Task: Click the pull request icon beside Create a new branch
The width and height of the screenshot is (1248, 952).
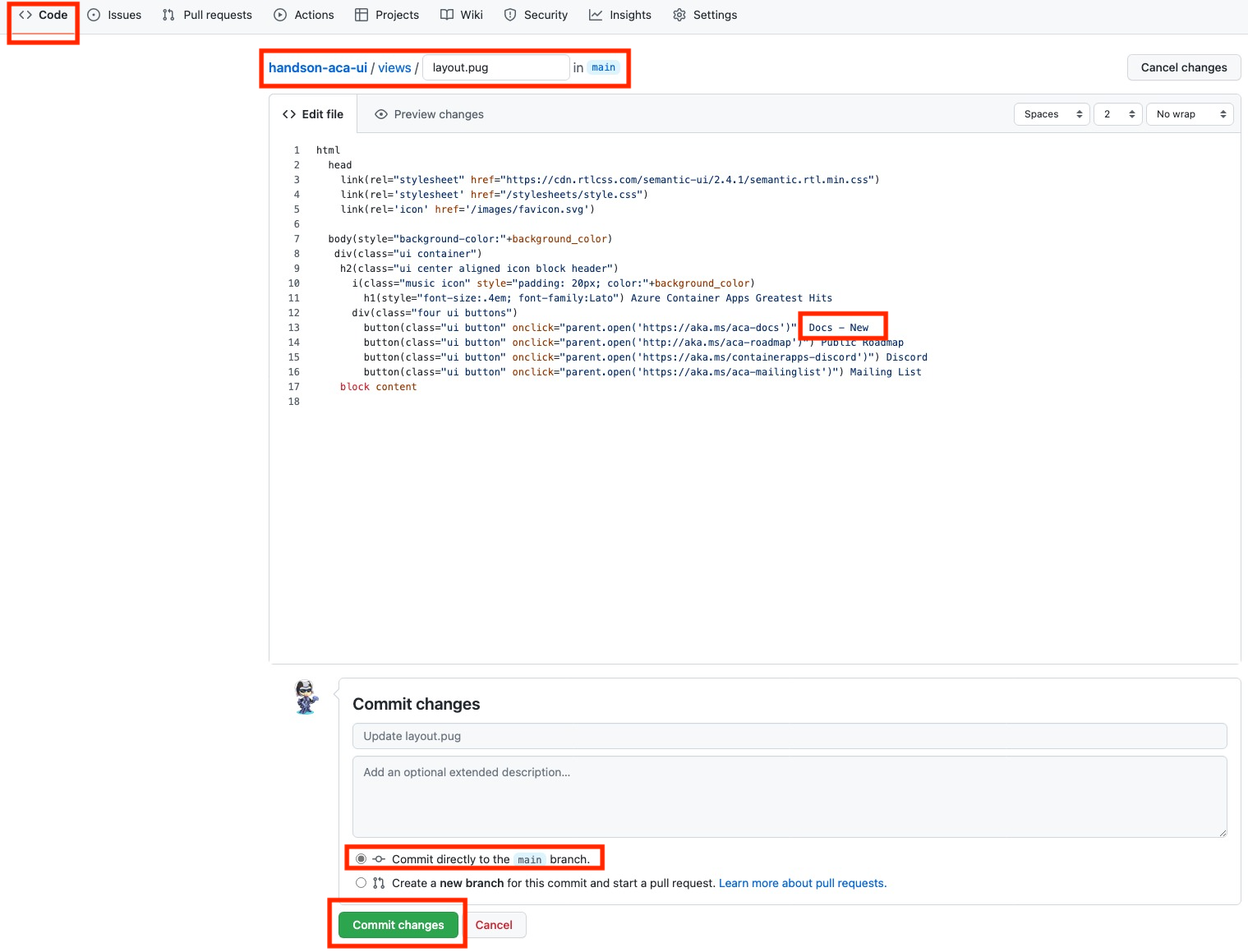Action: point(379,883)
